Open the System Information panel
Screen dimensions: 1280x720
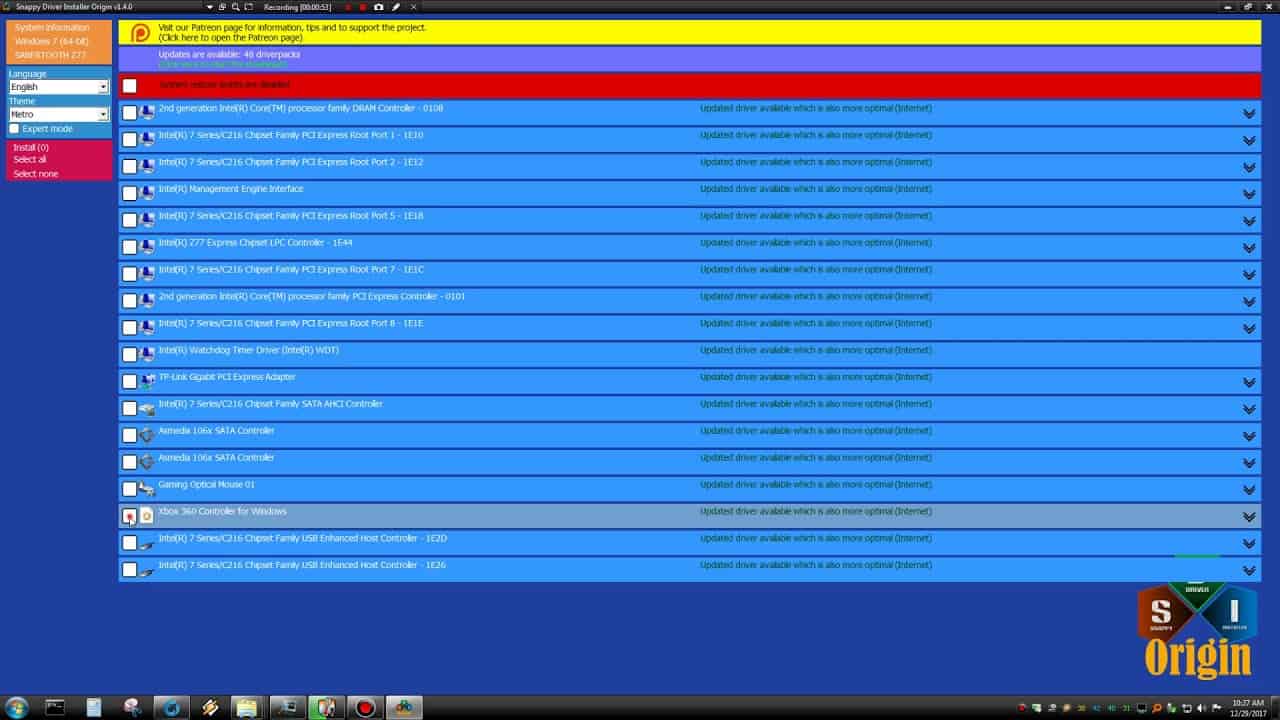(52, 28)
